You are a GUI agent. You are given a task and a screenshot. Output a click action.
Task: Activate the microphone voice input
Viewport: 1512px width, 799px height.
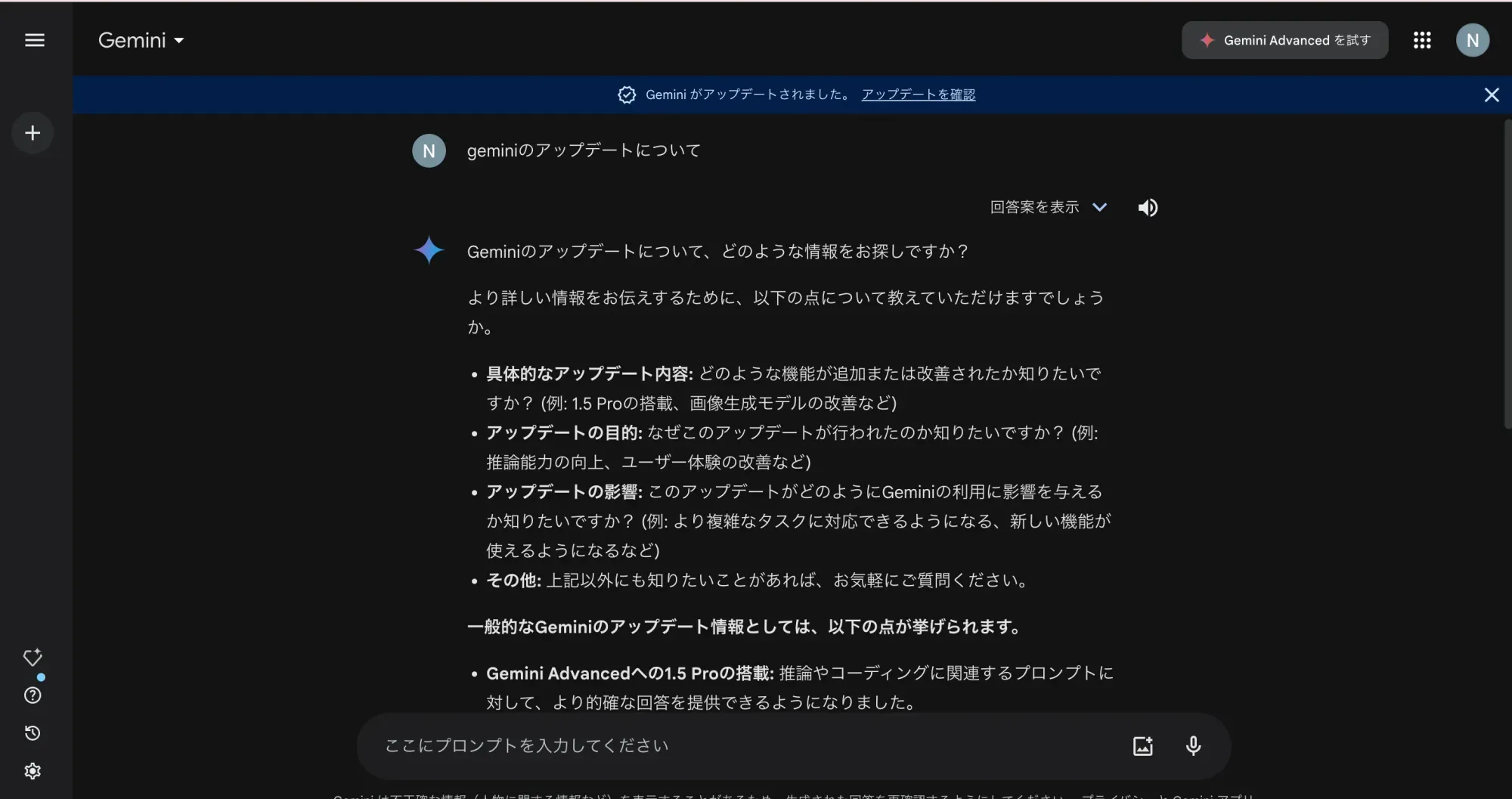pos(1193,746)
